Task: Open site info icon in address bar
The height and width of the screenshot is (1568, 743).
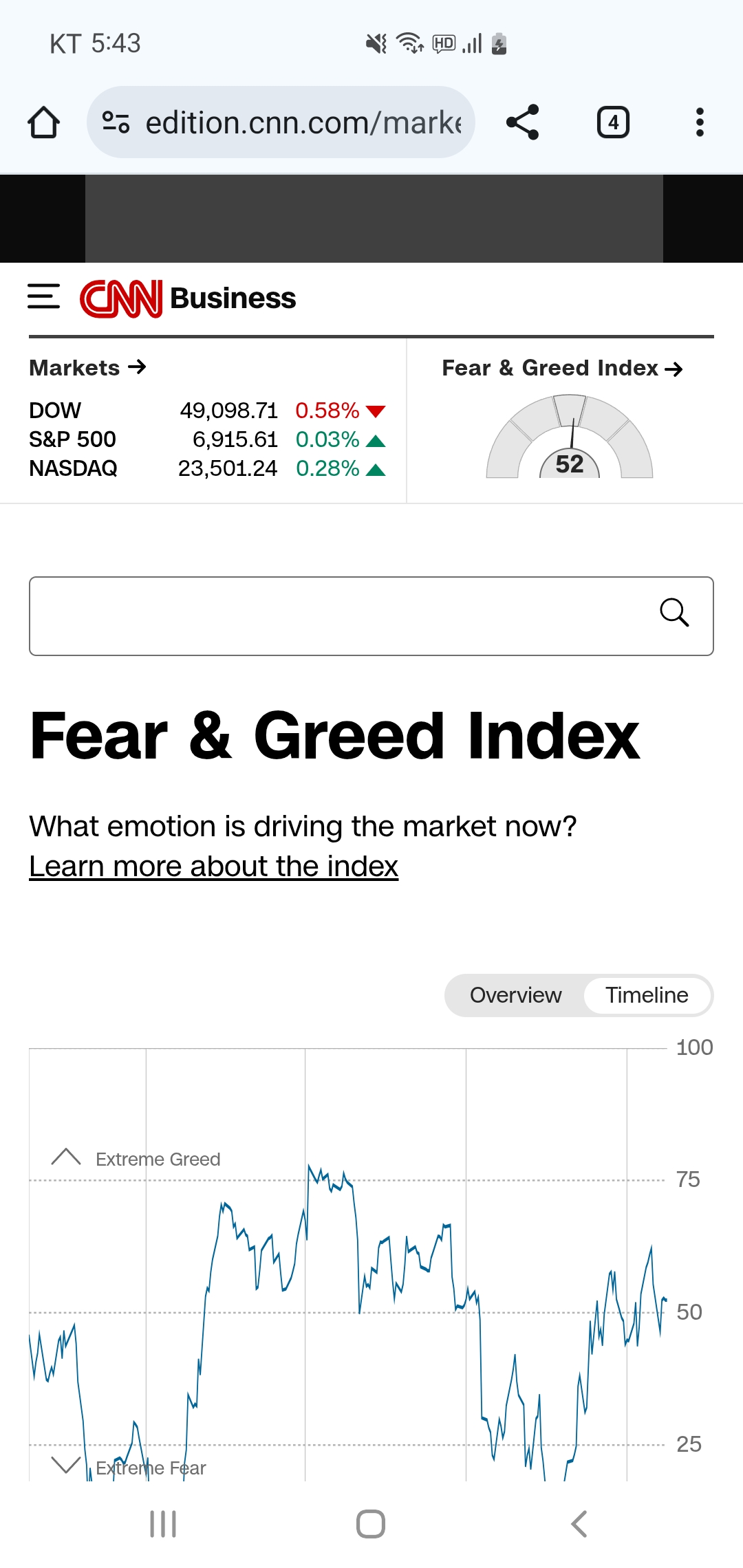Action: tap(116, 122)
